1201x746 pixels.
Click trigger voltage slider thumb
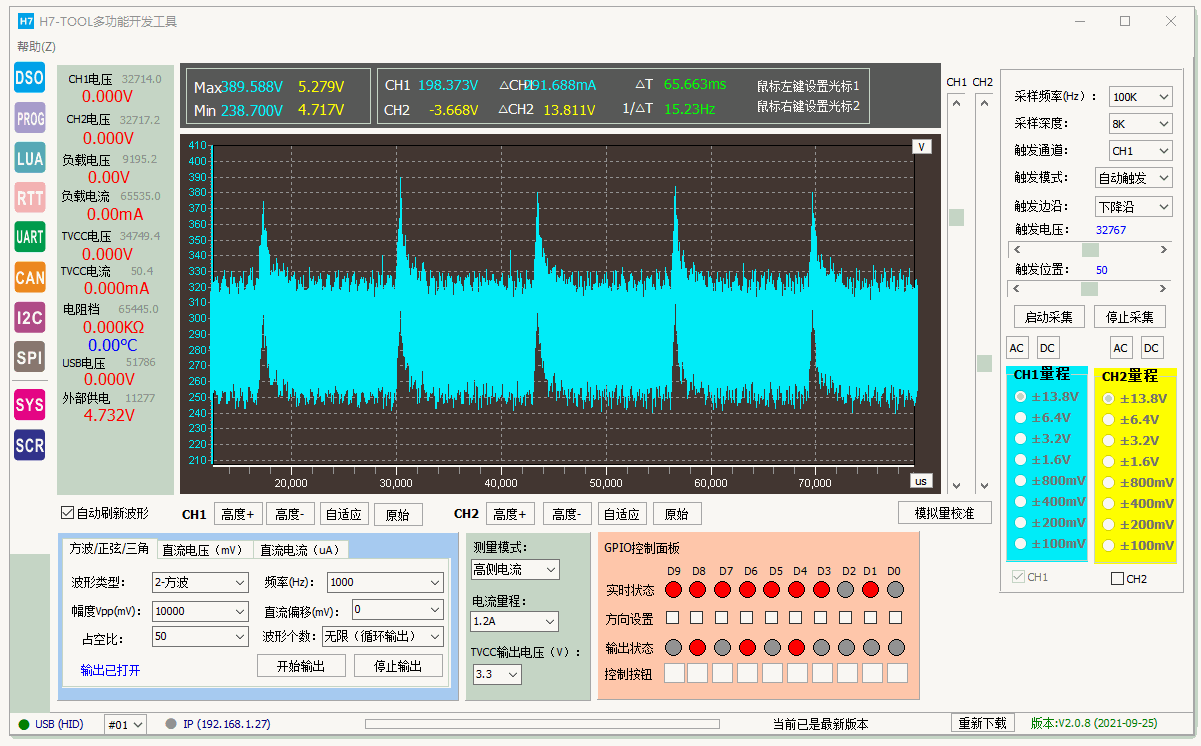(1090, 250)
